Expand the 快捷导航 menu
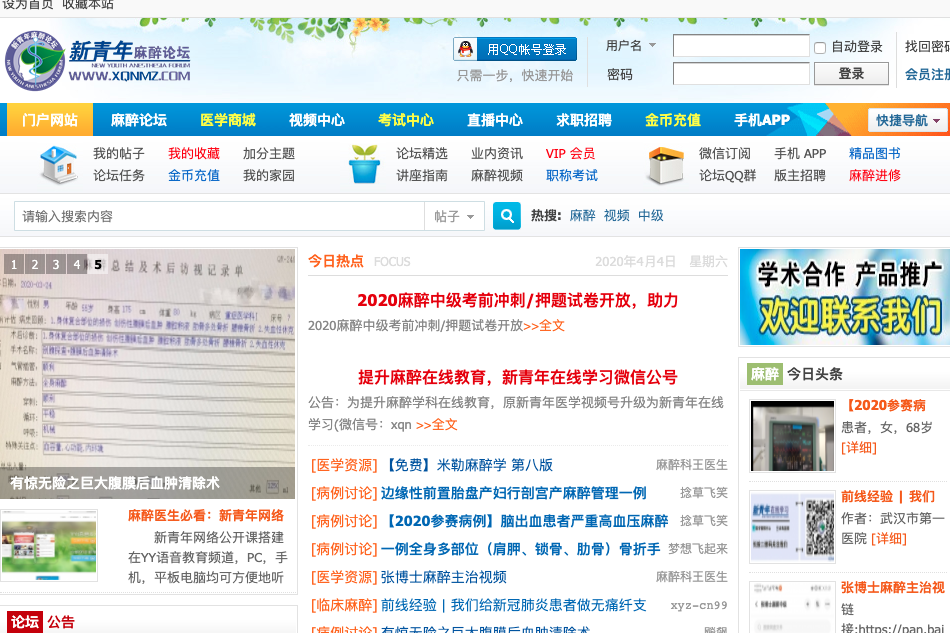The height and width of the screenshot is (633, 950). pyautogui.click(x=907, y=120)
